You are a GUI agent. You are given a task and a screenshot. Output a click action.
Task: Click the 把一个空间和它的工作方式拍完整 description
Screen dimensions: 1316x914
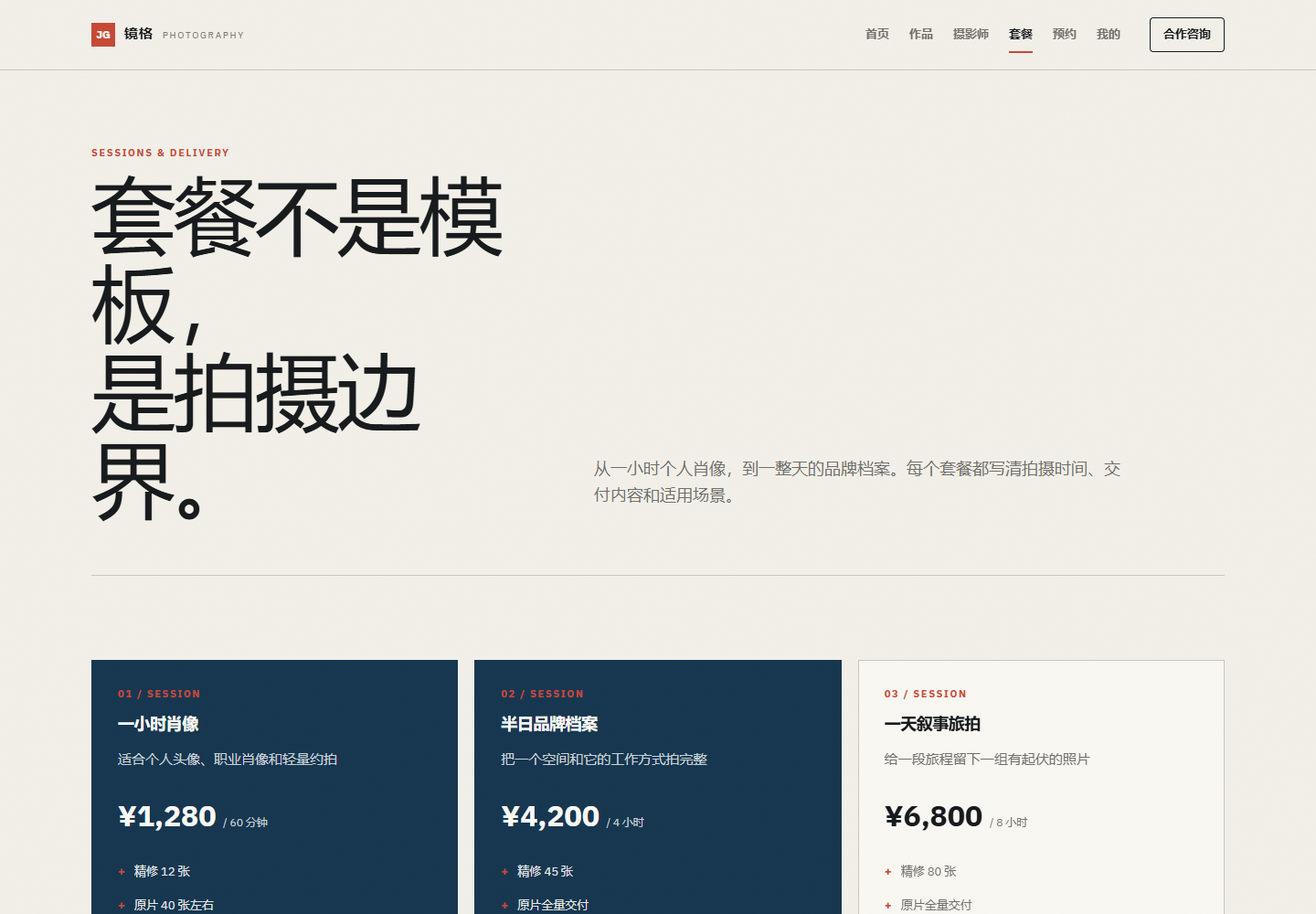pyautogui.click(x=604, y=760)
